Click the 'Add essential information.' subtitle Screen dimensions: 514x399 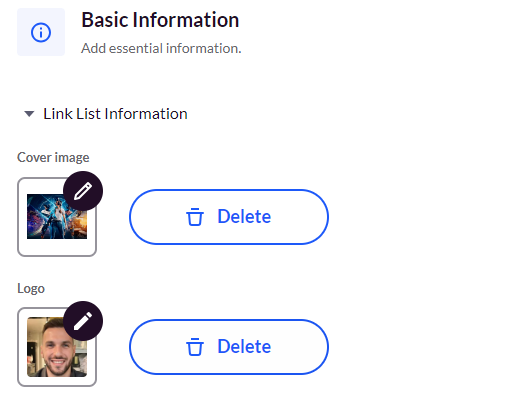[x=161, y=48]
